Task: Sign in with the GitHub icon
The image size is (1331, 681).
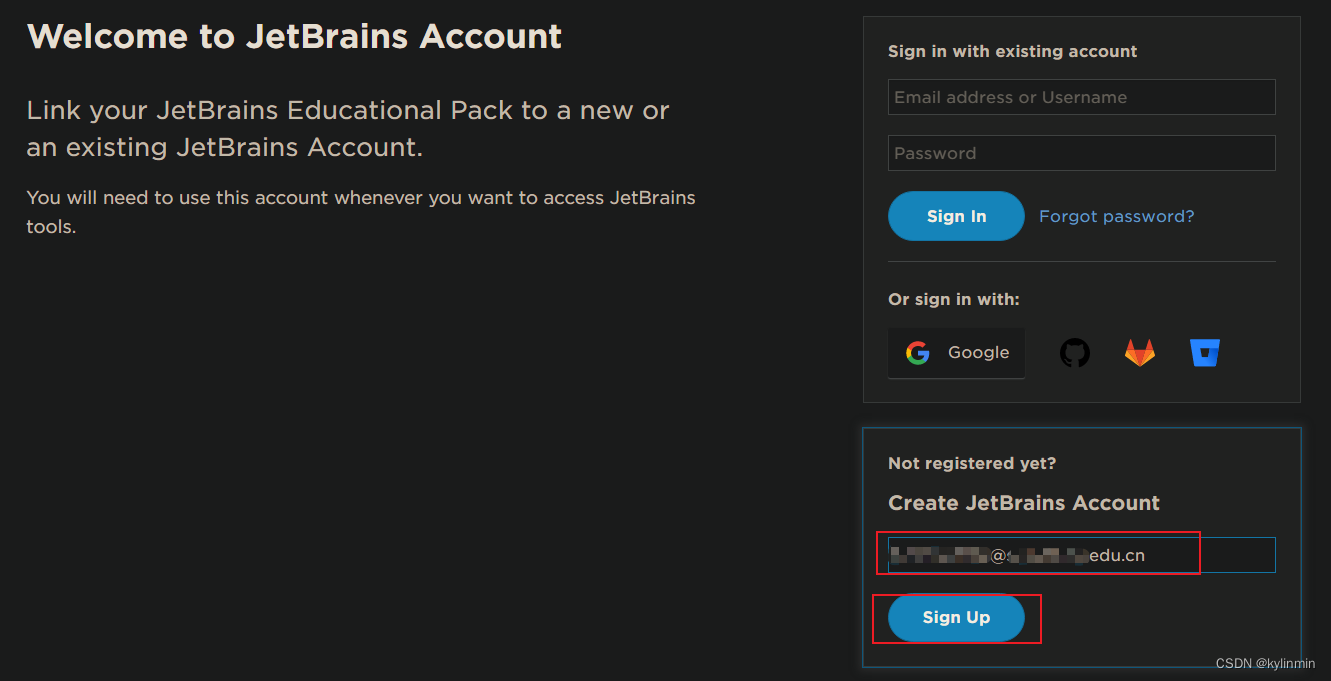Action: tap(1075, 353)
